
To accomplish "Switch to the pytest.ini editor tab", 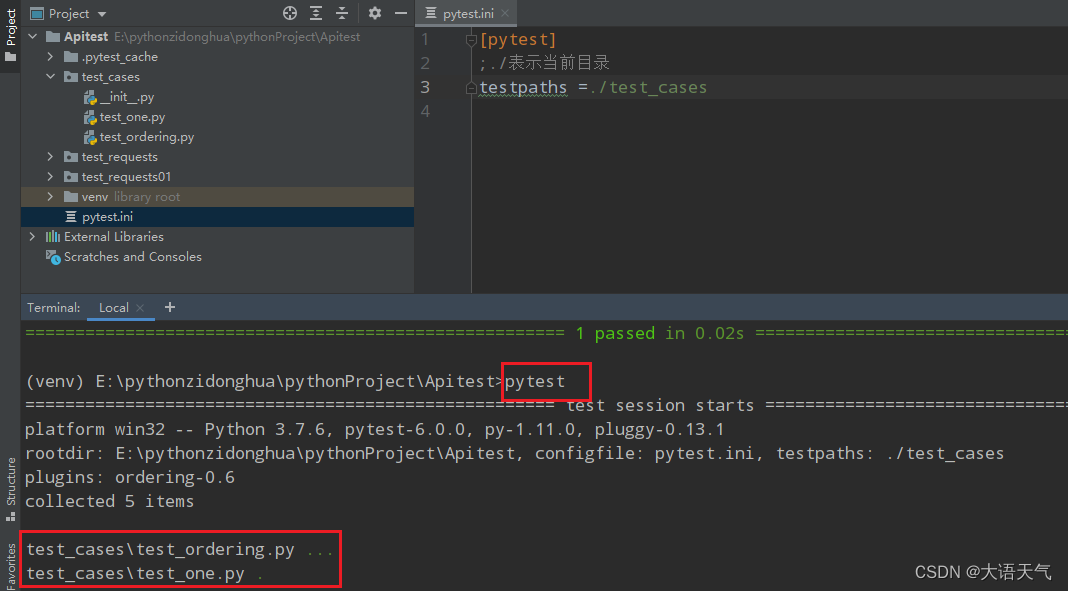I will pos(468,14).
